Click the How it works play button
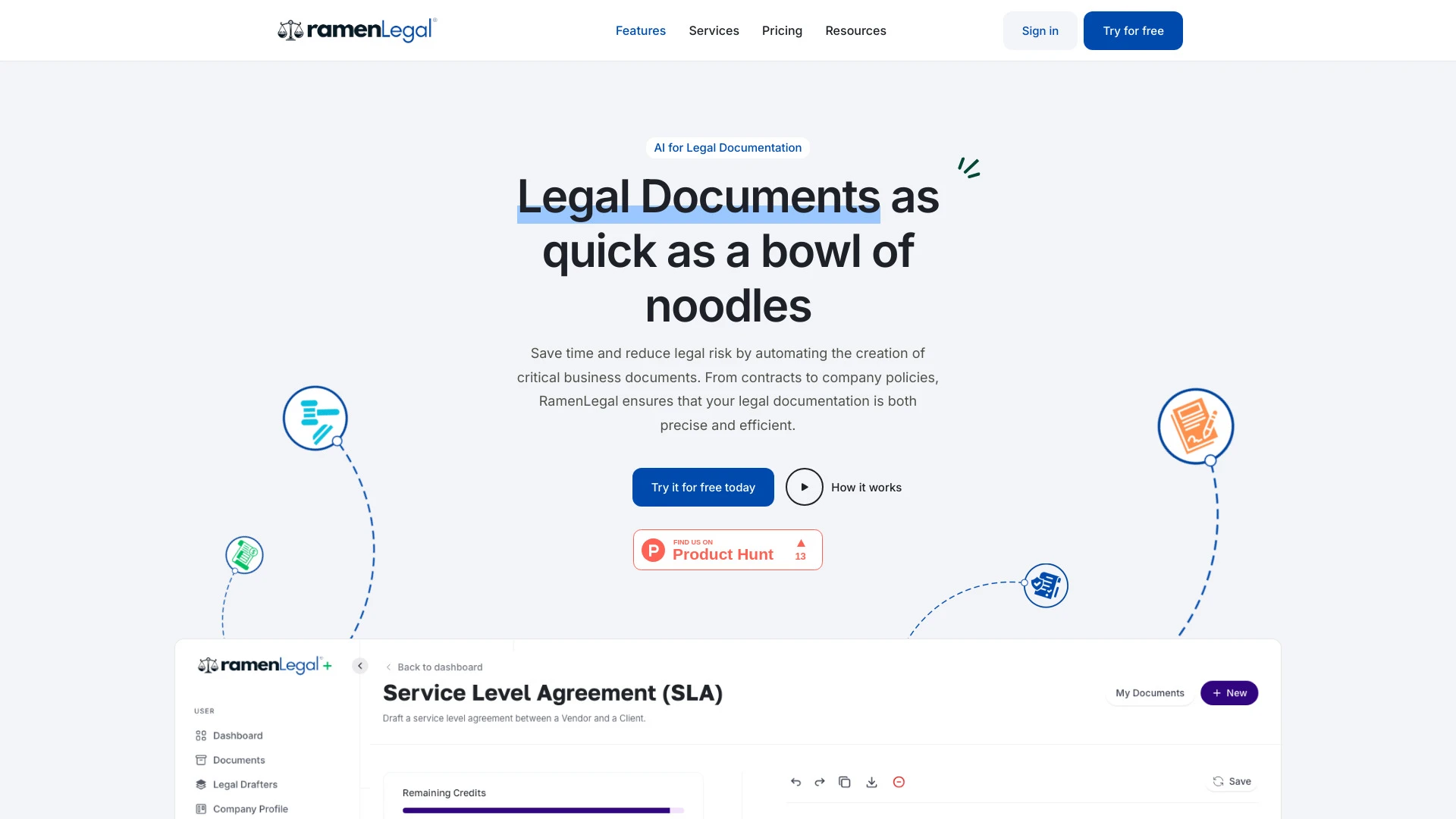Image resolution: width=1456 pixels, height=819 pixels. click(x=804, y=487)
